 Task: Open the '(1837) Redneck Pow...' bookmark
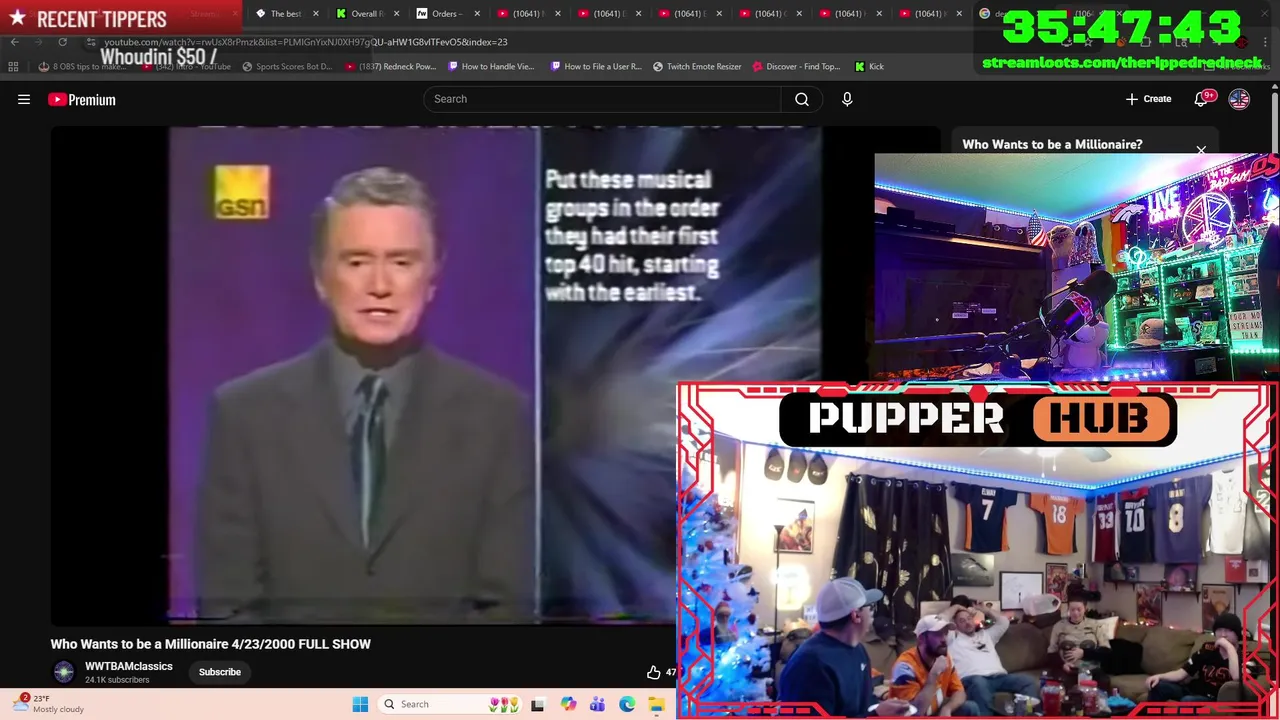390,66
